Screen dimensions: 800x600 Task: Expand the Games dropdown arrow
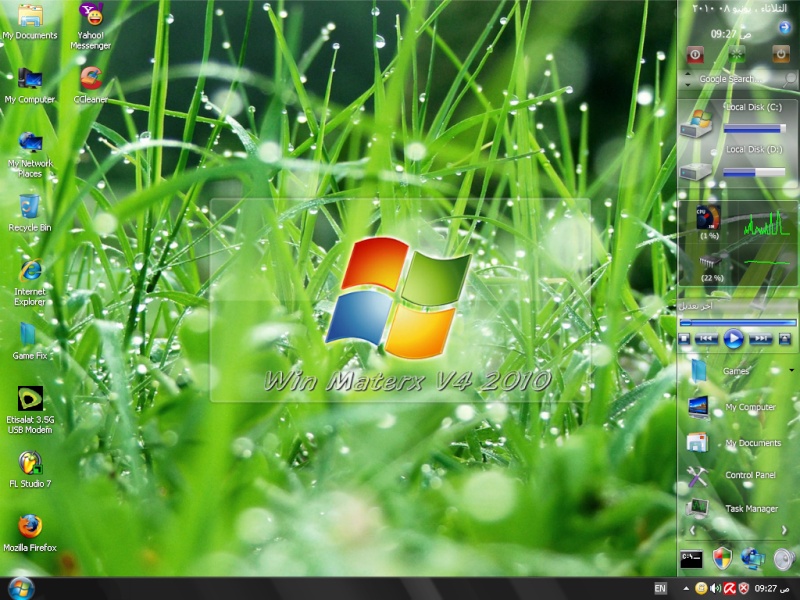791,370
